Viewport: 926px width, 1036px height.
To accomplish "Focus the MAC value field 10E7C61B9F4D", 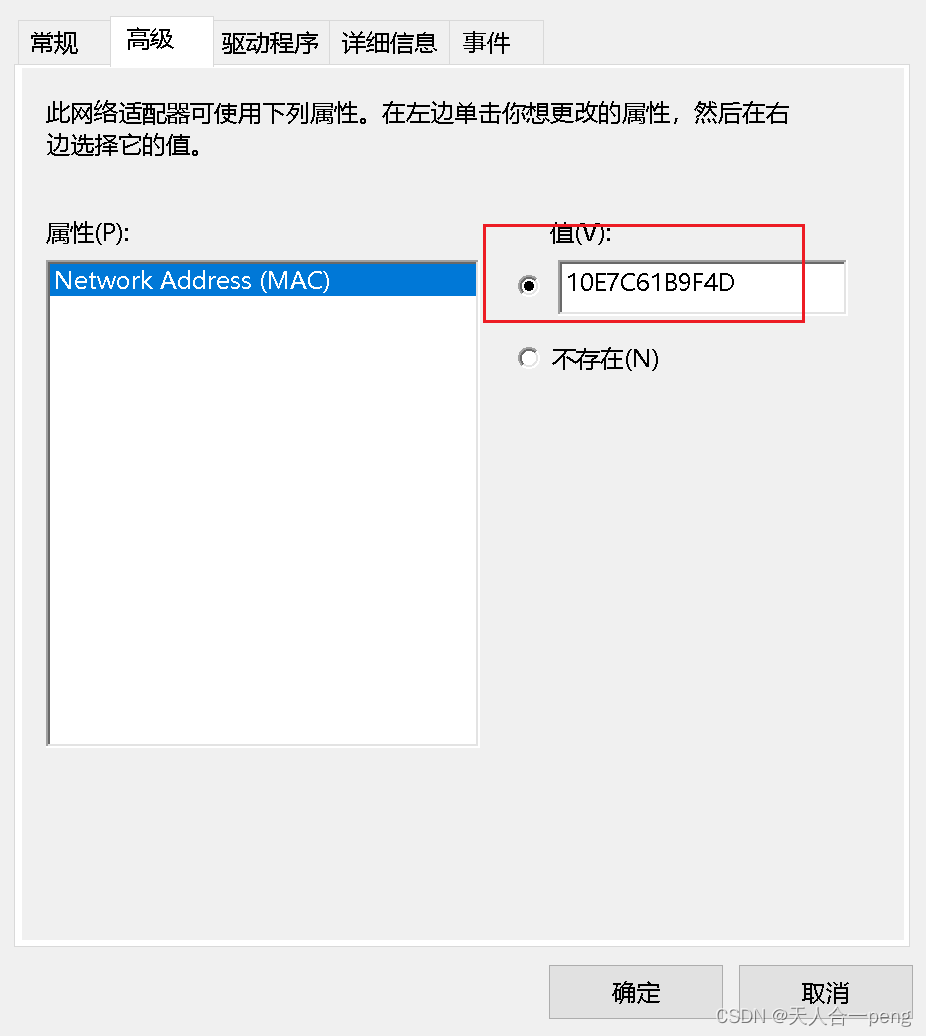I will click(x=702, y=287).
